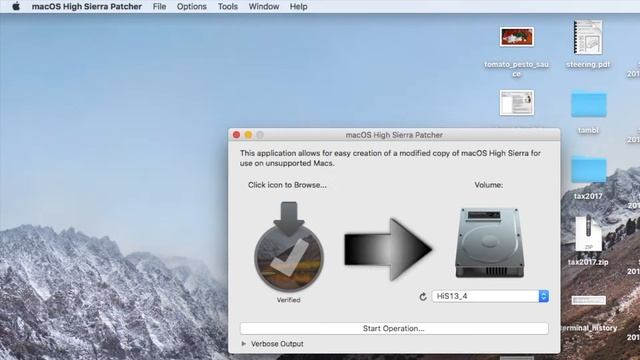Open the Options menu

tap(191, 7)
